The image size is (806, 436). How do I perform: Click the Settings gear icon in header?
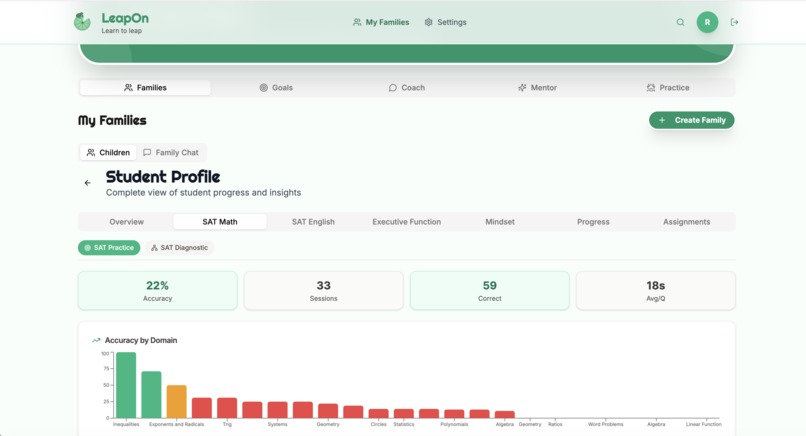(429, 22)
